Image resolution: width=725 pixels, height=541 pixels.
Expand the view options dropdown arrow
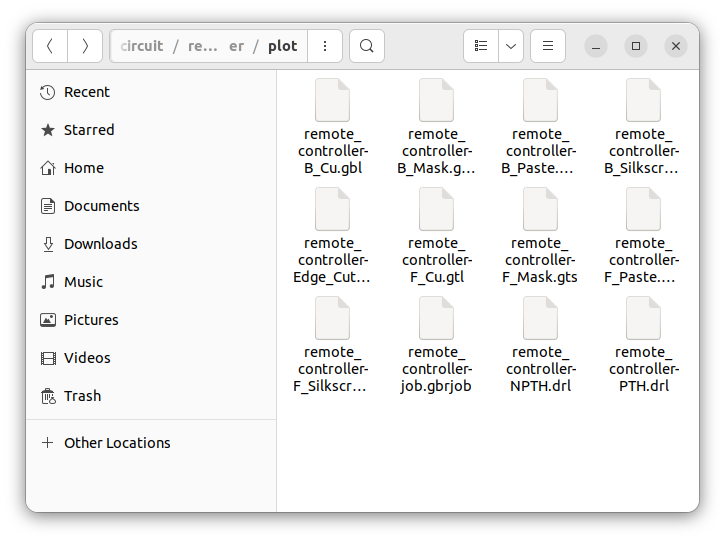pos(511,46)
